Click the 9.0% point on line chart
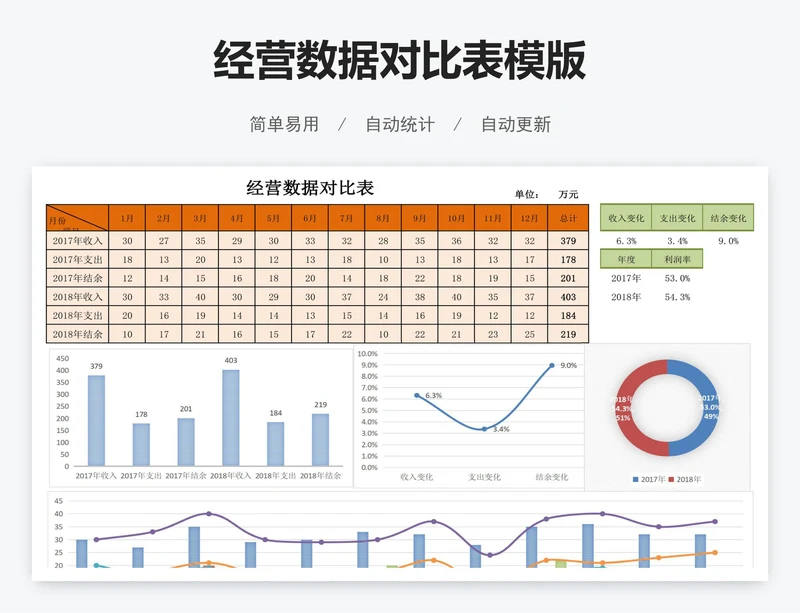The width and height of the screenshot is (800, 613). tap(551, 366)
